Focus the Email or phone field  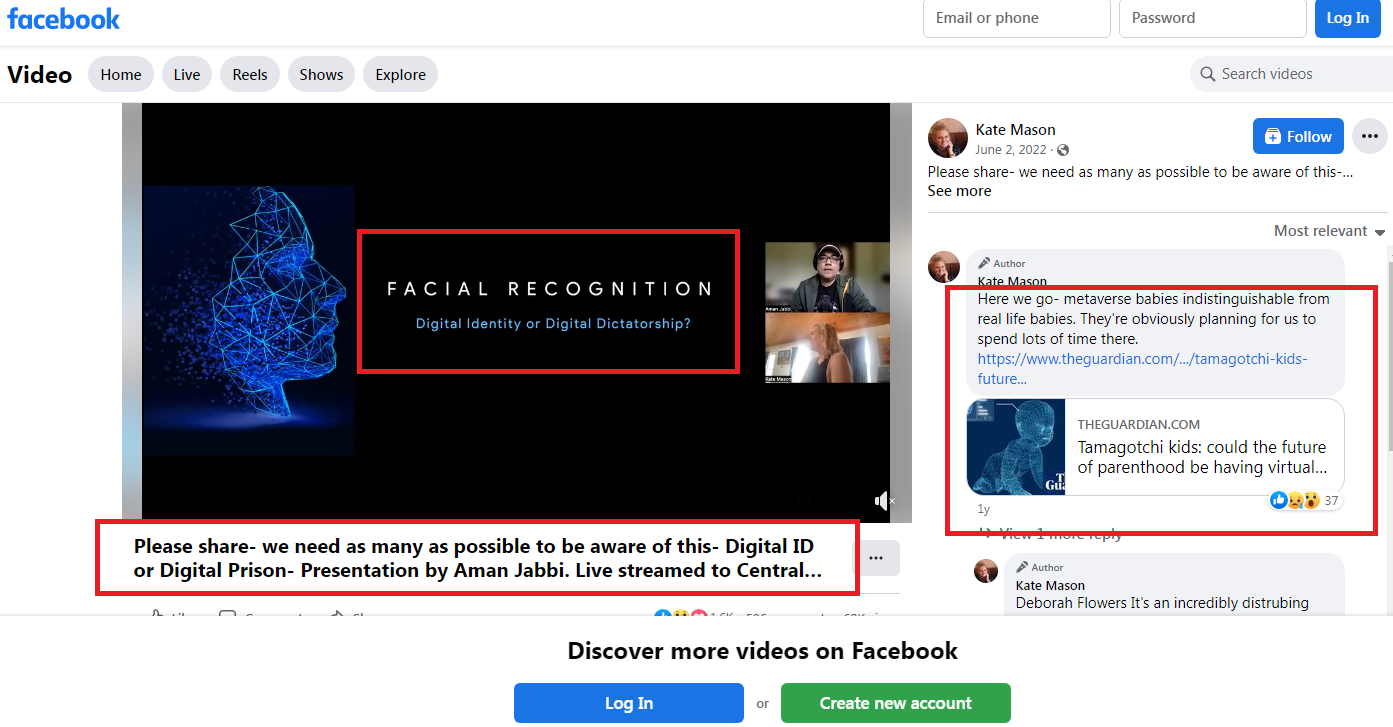click(1017, 18)
